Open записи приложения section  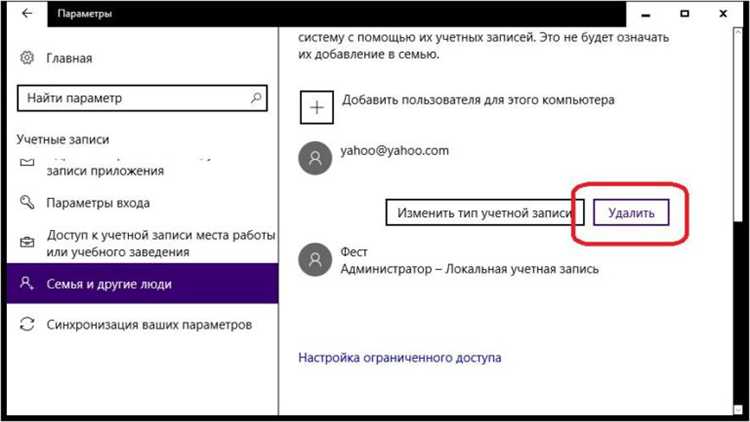click(105, 171)
